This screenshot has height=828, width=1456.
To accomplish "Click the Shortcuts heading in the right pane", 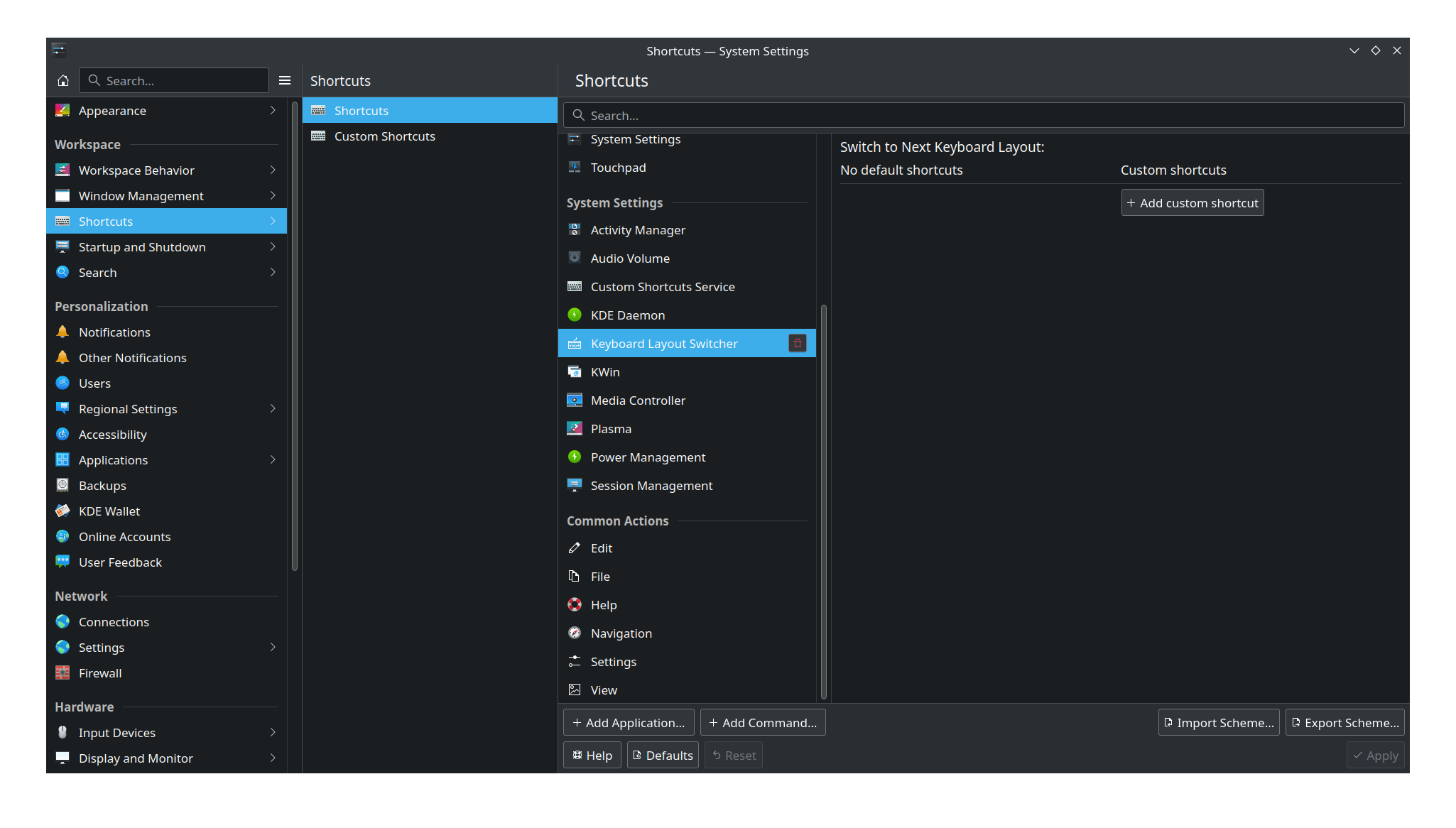I will (x=612, y=81).
